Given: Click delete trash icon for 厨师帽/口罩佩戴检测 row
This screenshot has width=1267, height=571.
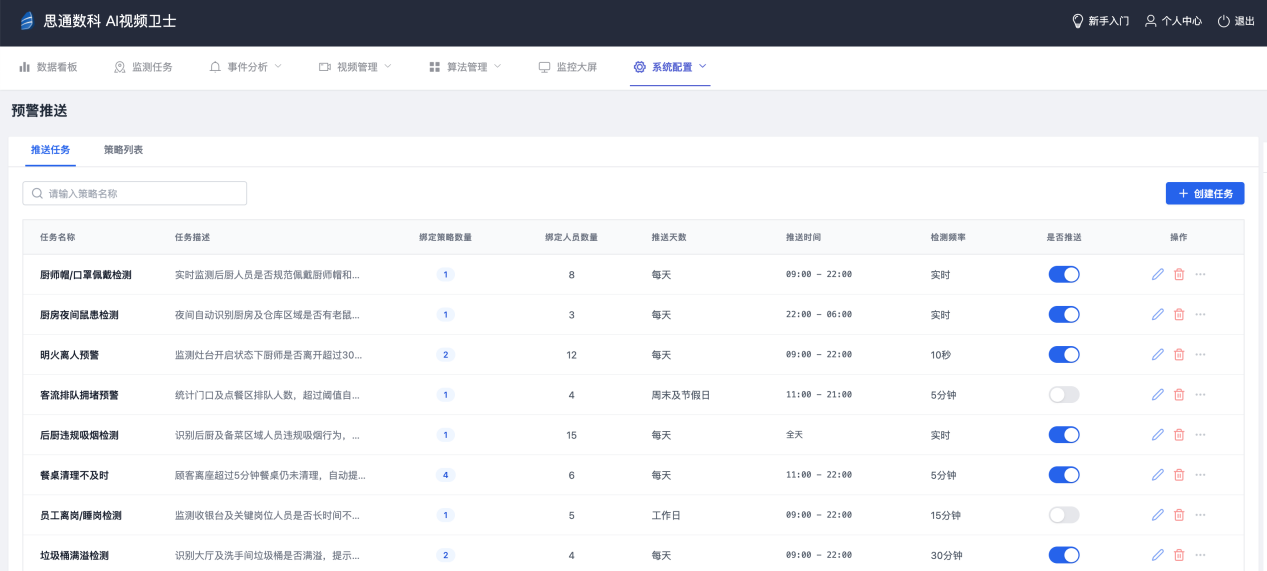Looking at the screenshot, I should point(1179,274).
